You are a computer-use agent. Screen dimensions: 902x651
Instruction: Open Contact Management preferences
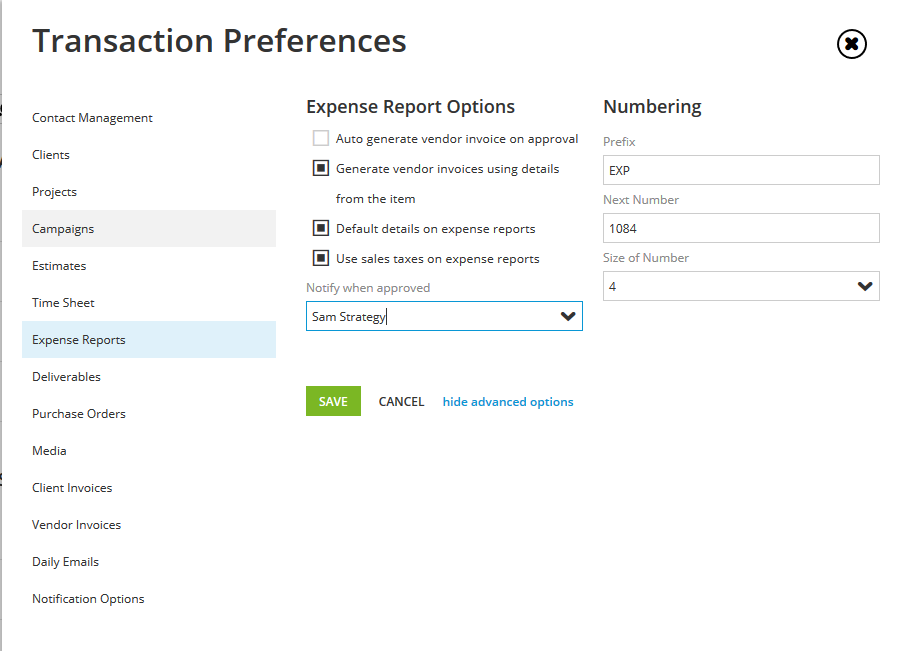149,118
